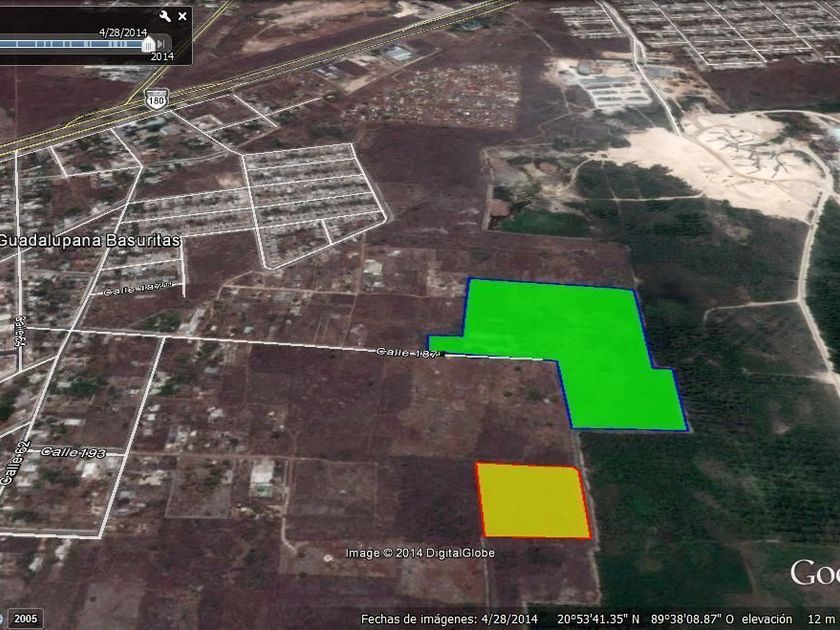Click the Google Earth logo watermark
The width and height of the screenshot is (840, 630).
click(x=814, y=574)
